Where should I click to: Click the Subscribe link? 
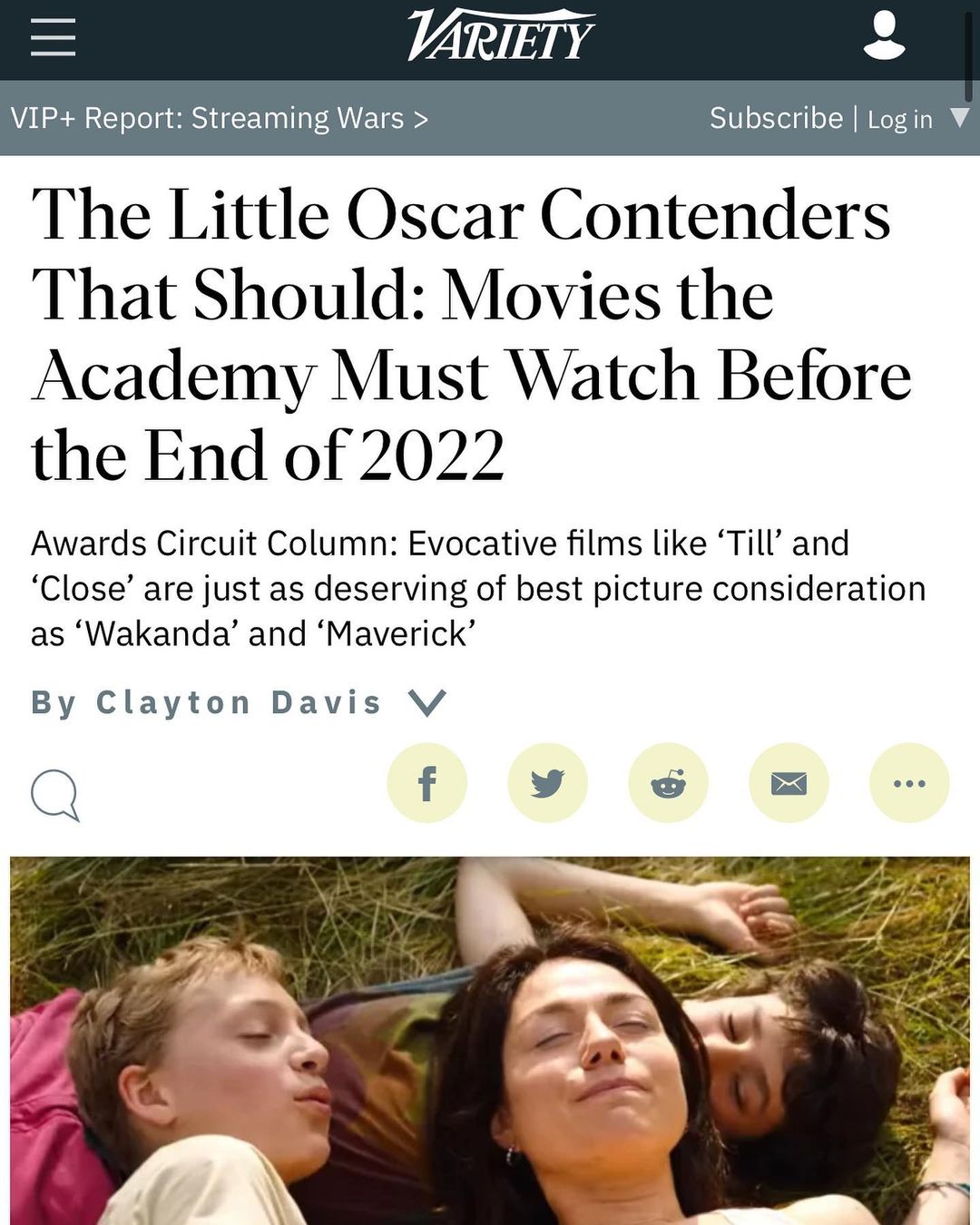coord(776,118)
